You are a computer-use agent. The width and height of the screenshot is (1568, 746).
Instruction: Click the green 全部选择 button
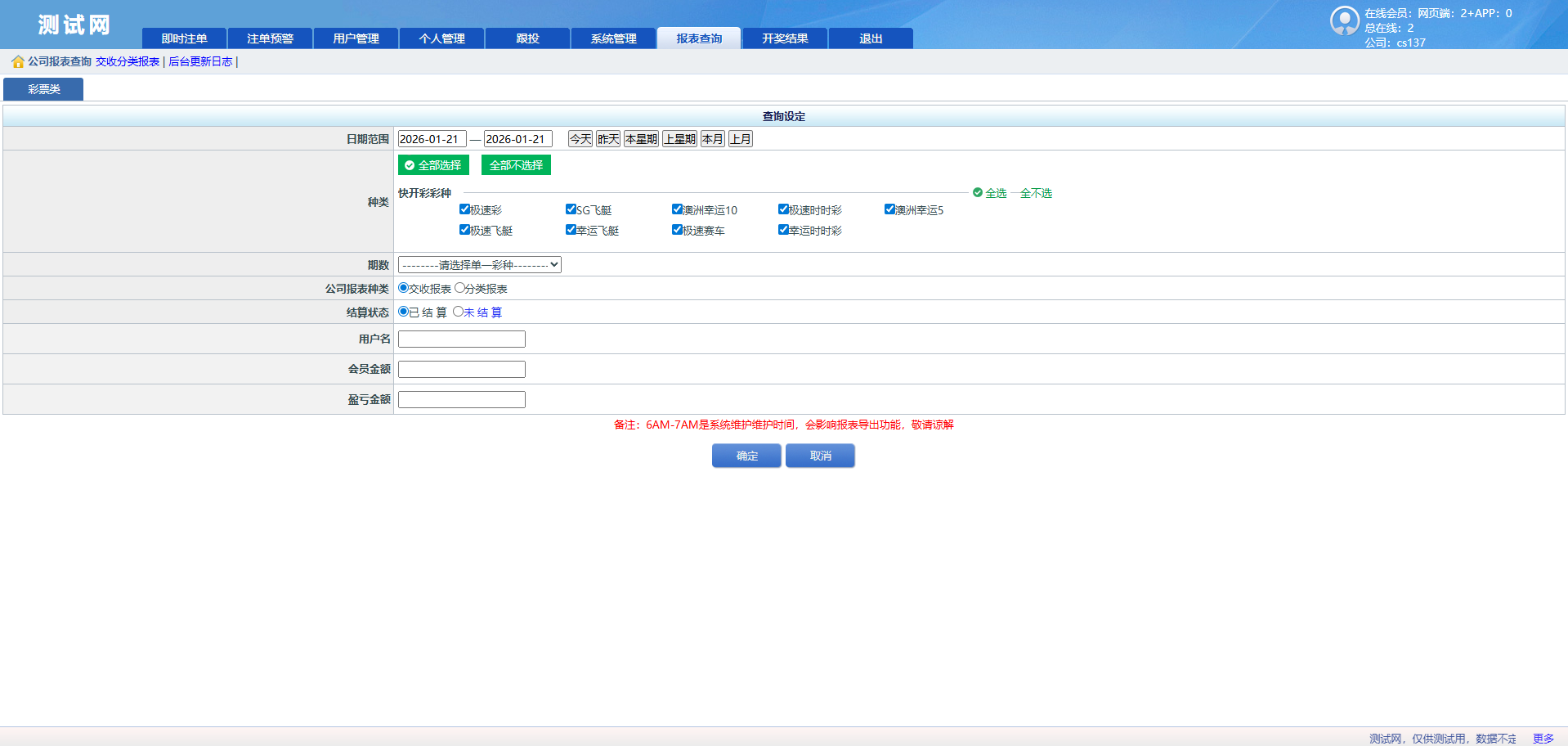[x=433, y=165]
